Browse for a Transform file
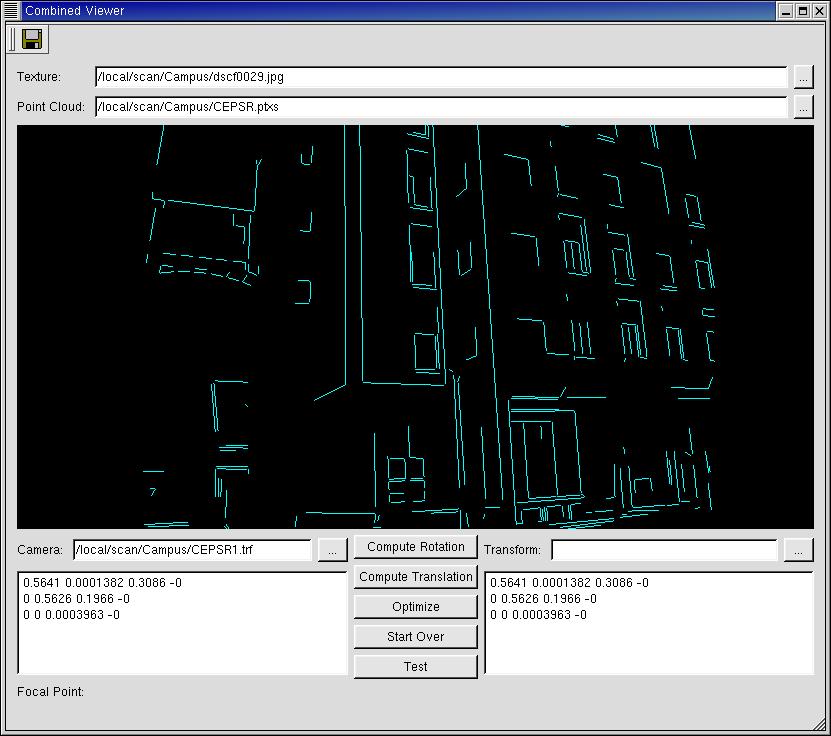Screen dimensions: 831x736 click(x=799, y=550)
